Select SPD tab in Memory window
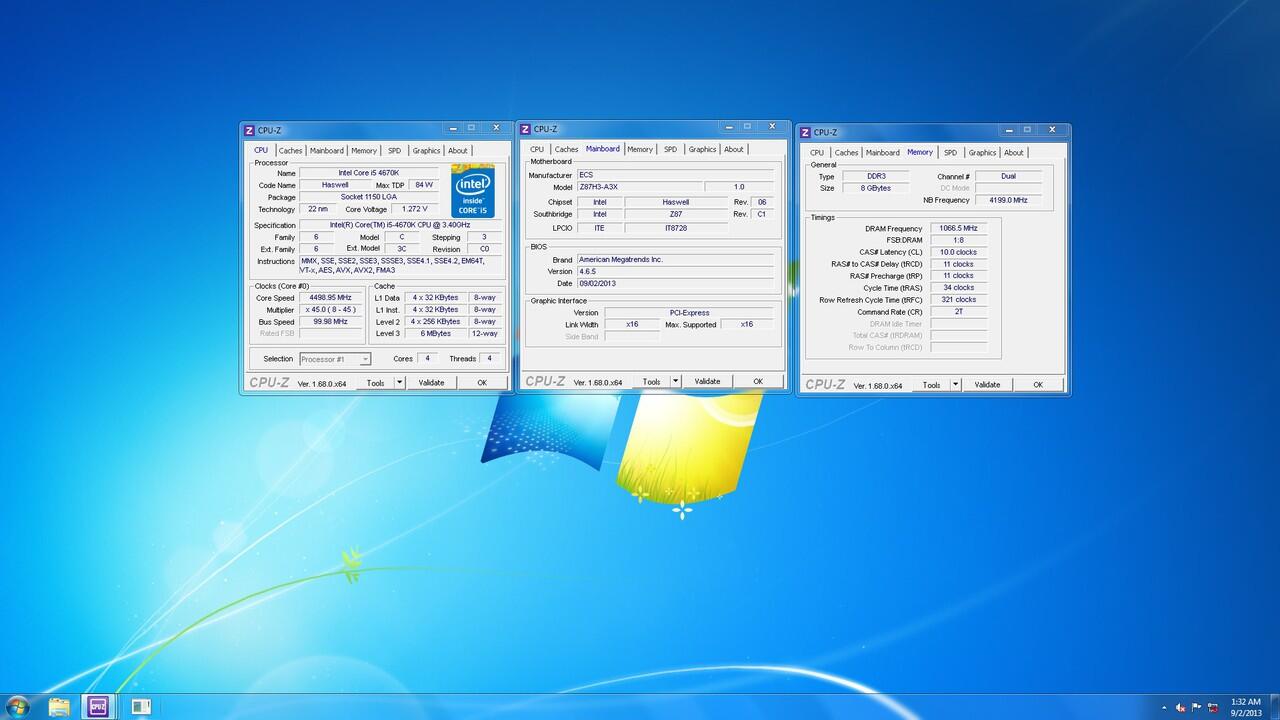 (950, 153)
